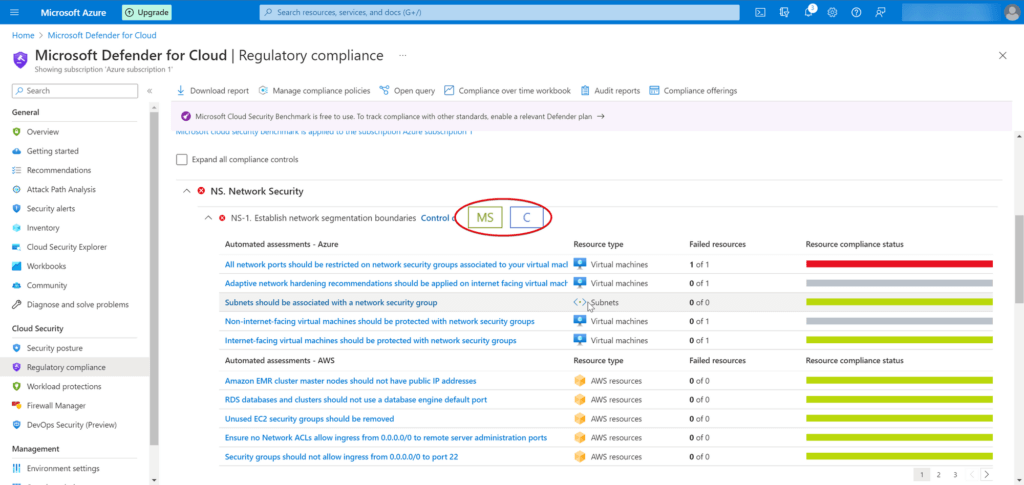Collapse the NS. Network Security section

pos(187,191)
